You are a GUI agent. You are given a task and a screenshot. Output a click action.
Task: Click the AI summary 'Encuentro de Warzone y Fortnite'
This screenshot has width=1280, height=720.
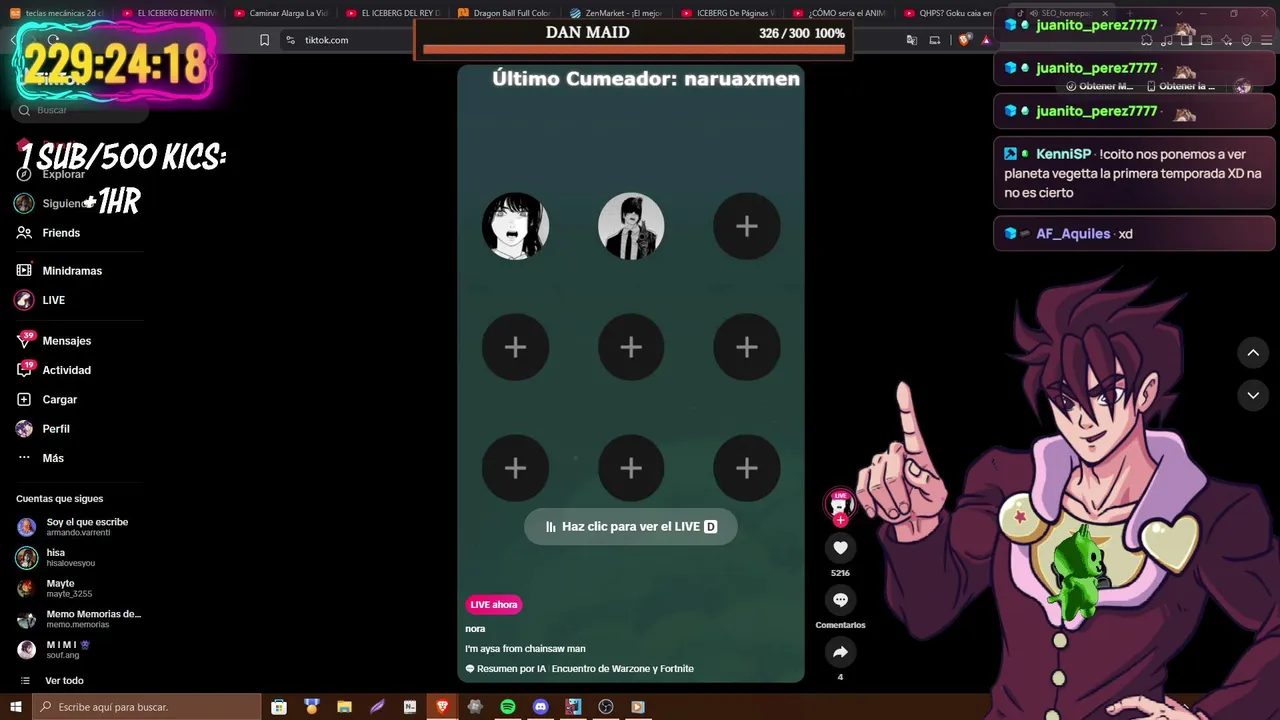[622, 669]
